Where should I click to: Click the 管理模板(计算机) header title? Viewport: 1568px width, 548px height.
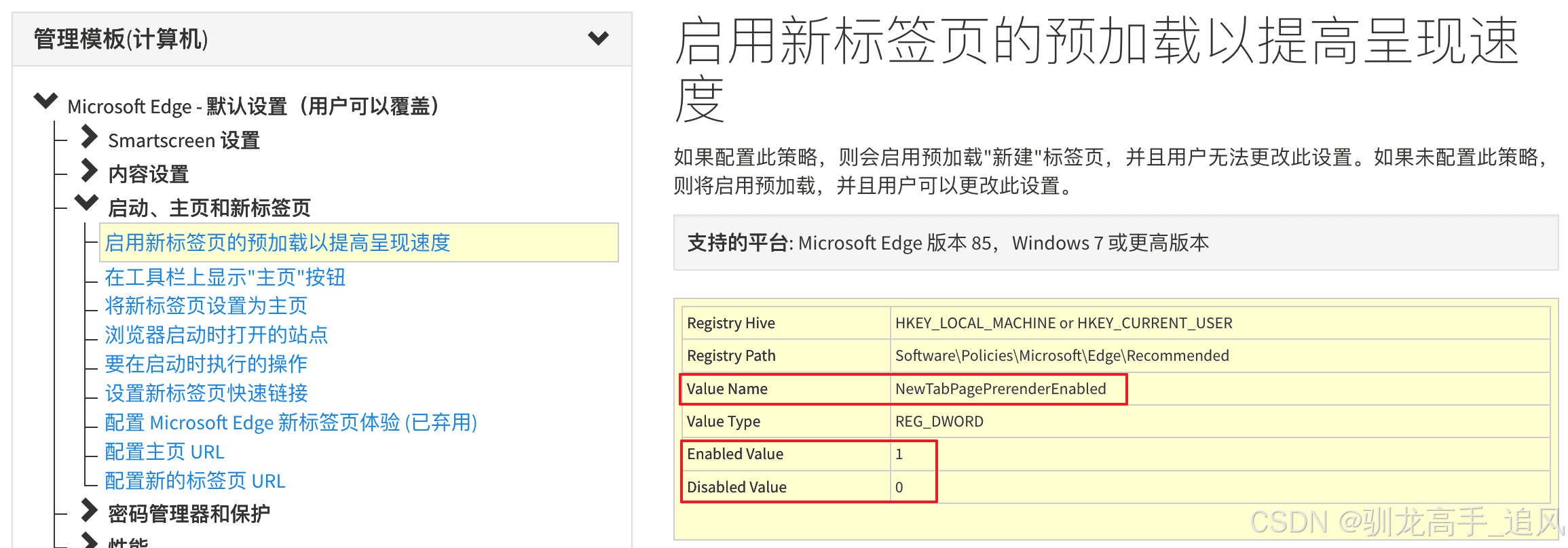coord(121,39)
